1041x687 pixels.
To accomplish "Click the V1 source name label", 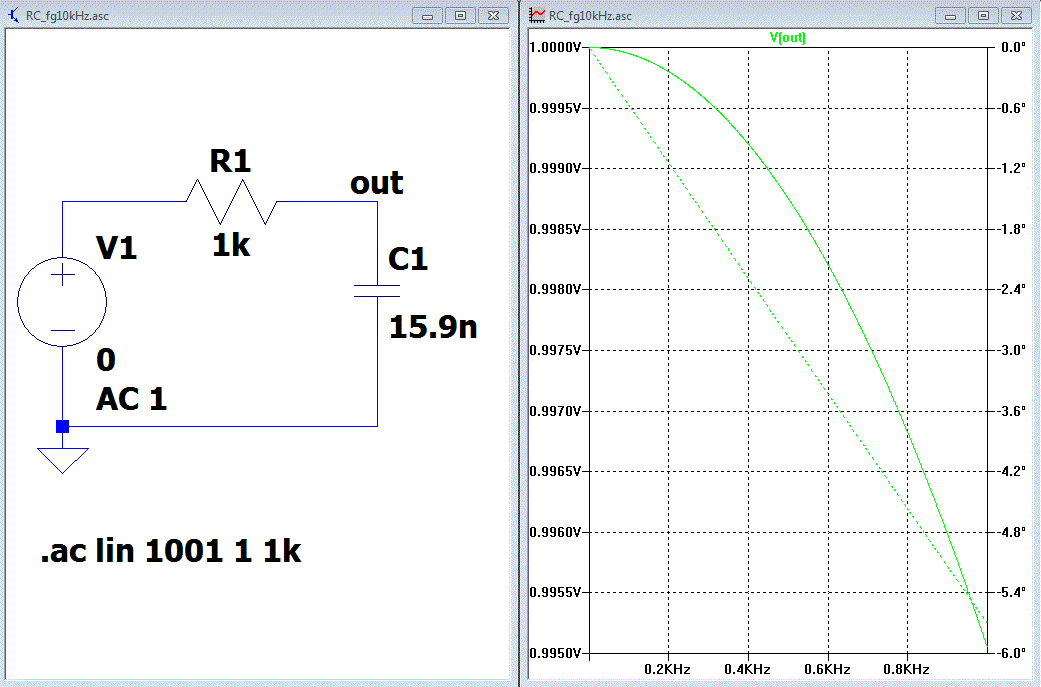I will pyautogui.click(x=116, y=248).
